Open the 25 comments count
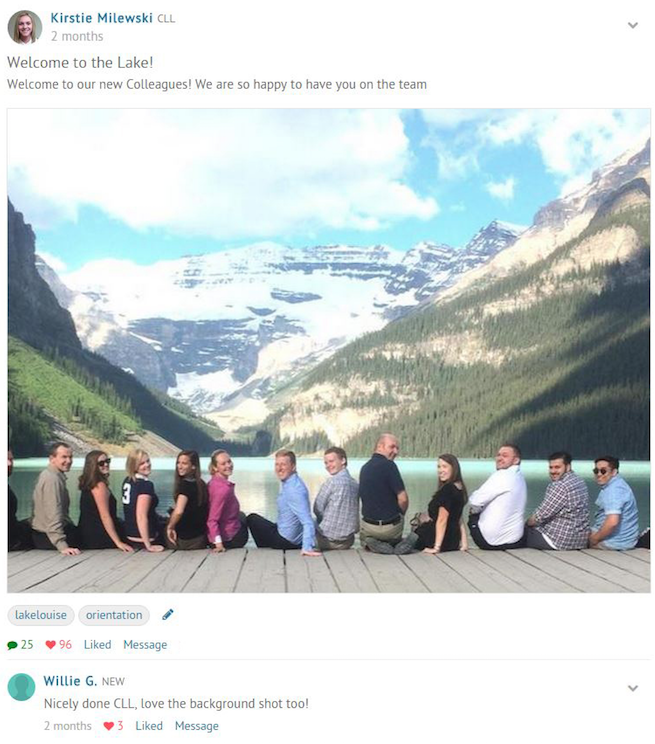 [27, 644]
